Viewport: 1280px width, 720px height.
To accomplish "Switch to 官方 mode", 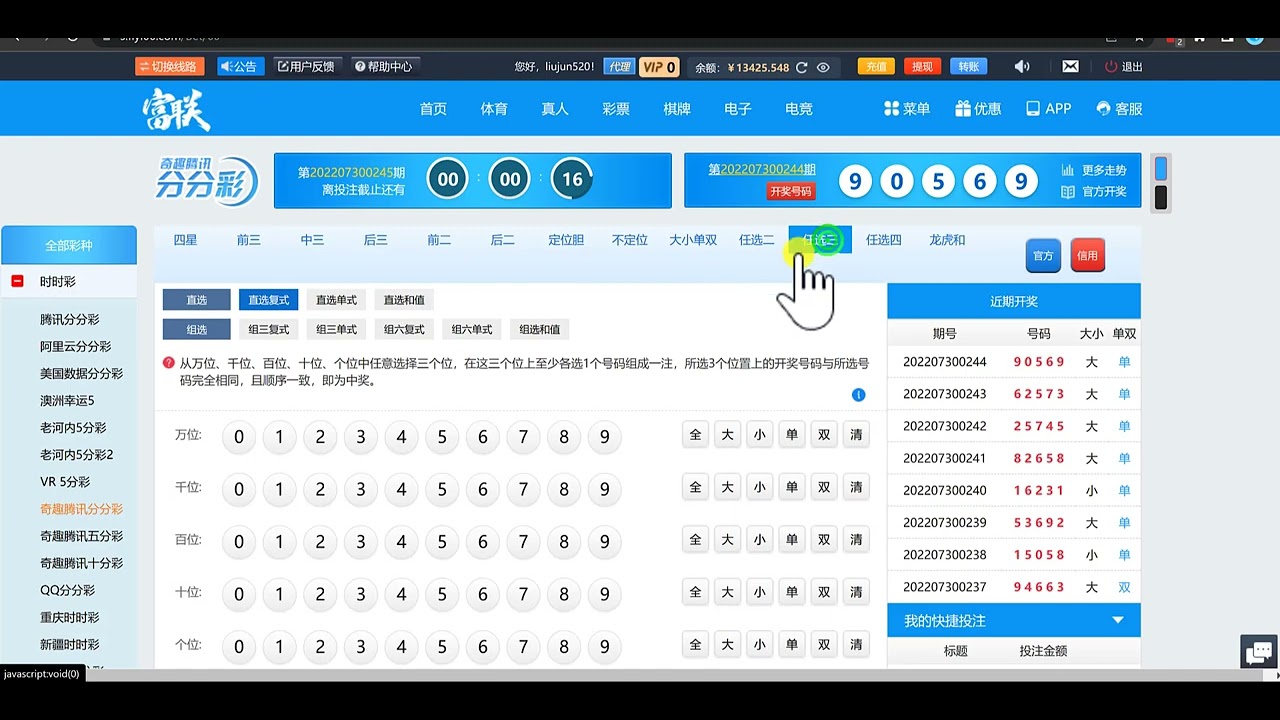I will click(x=1043, y=256).
